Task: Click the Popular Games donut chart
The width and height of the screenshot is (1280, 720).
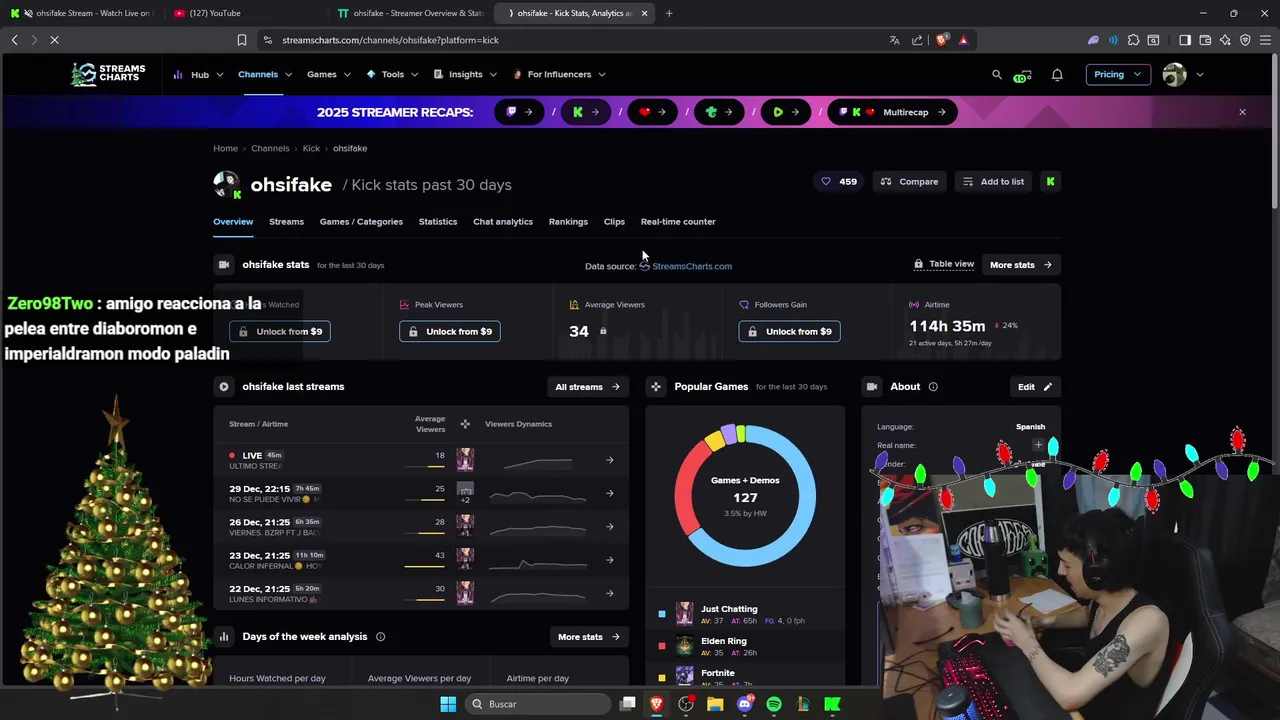Action: coord(745,496)
